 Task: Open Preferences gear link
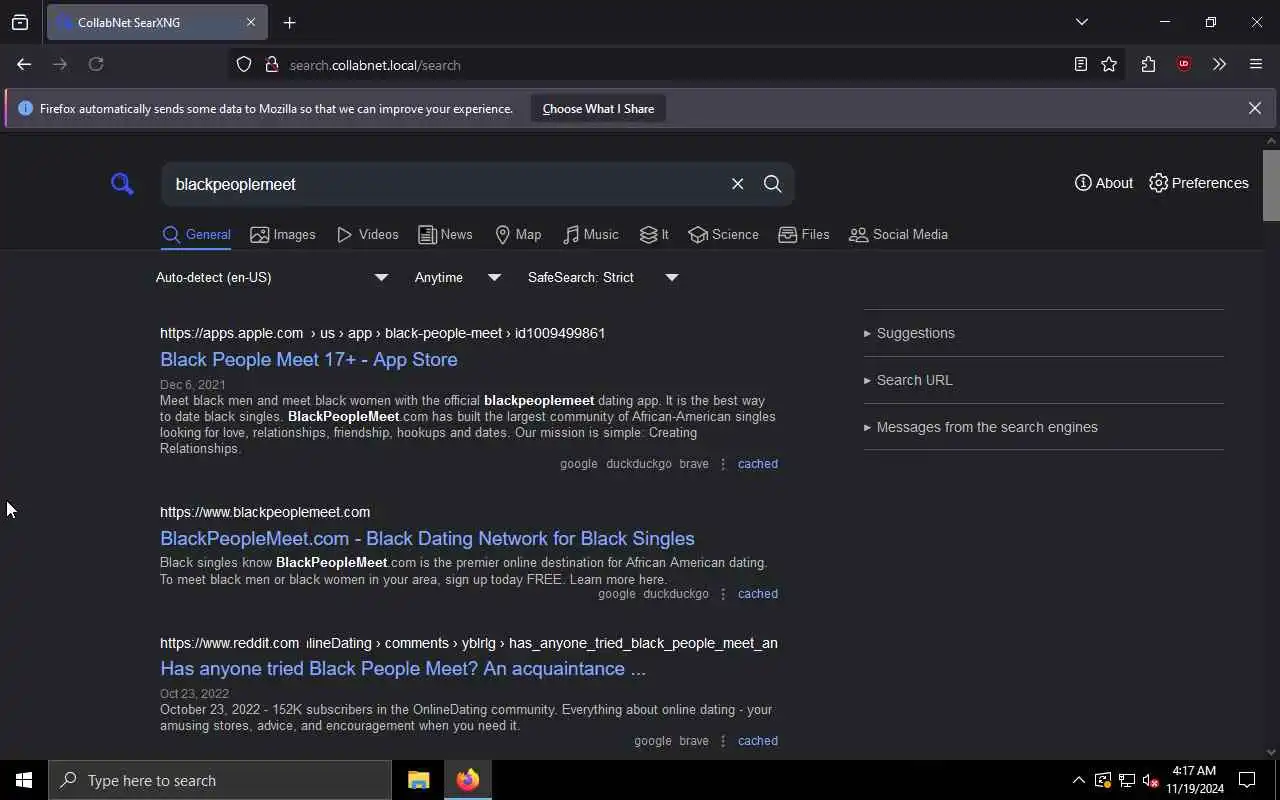click(1199, 183)
